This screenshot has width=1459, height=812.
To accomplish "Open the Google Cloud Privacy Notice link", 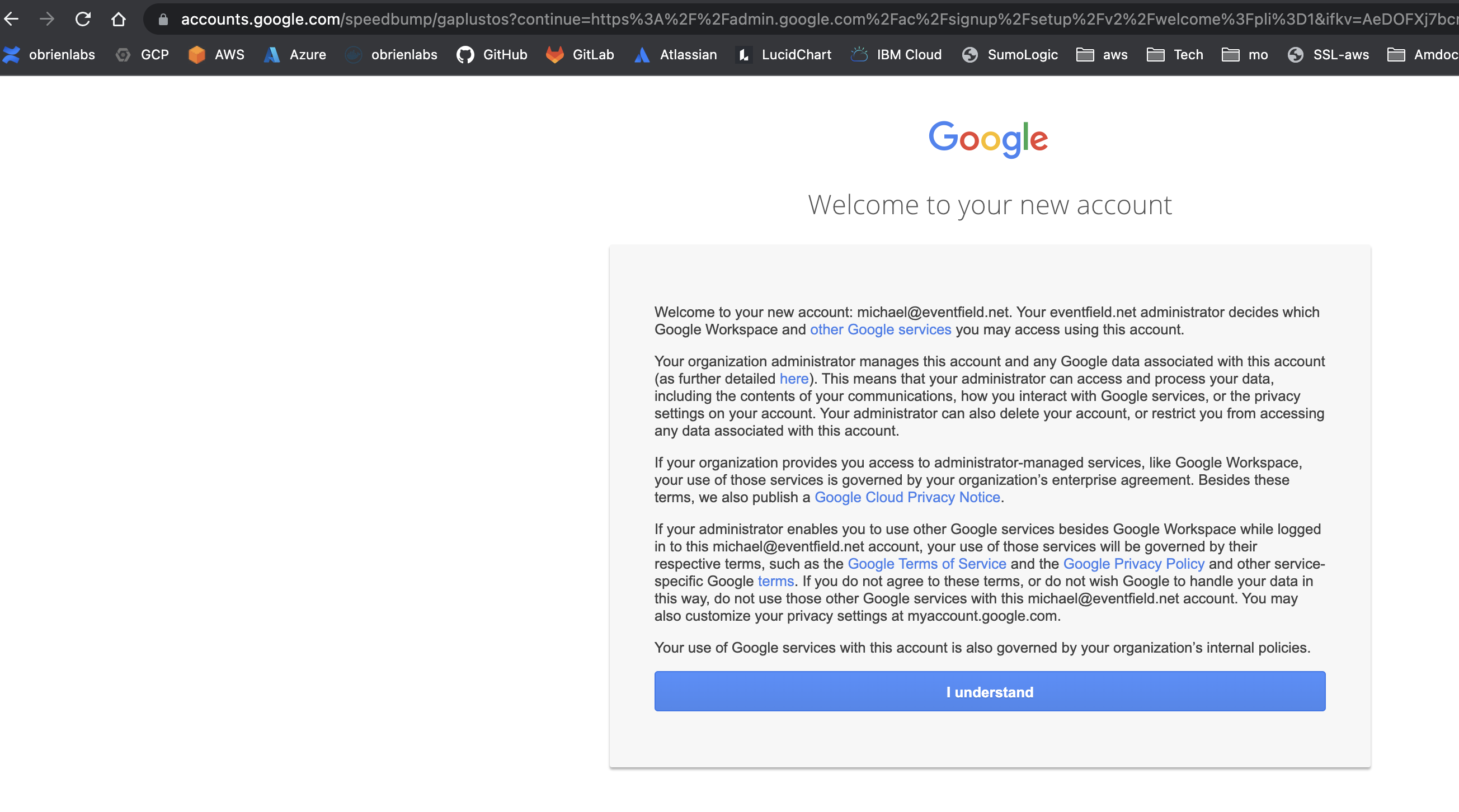I will [906, 497].
